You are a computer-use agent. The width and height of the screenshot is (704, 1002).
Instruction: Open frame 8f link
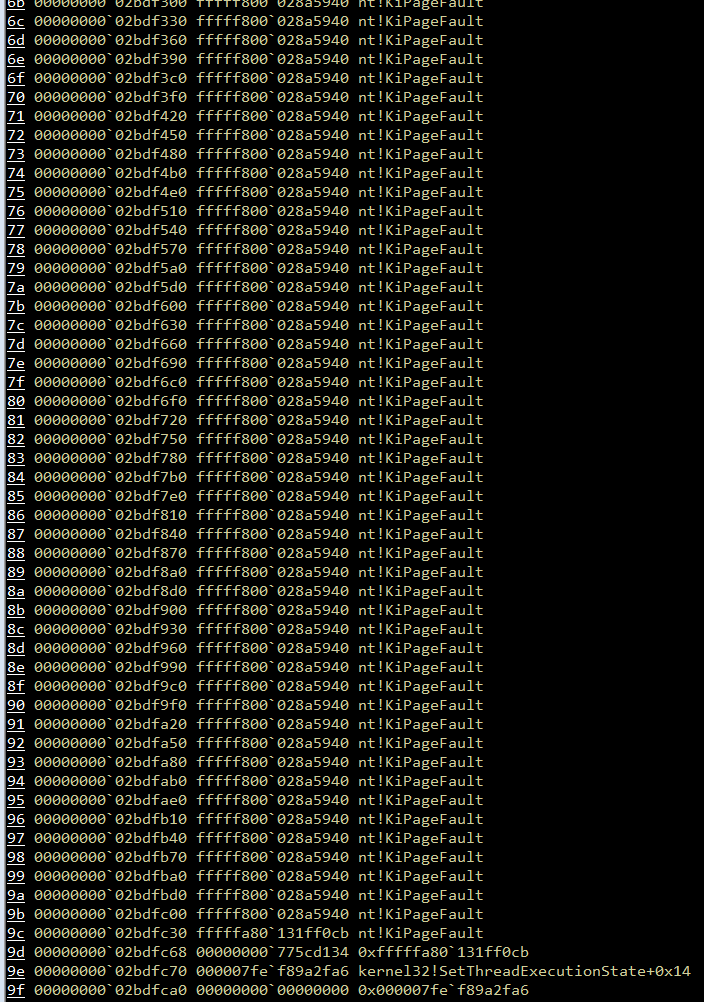(16, 686)
